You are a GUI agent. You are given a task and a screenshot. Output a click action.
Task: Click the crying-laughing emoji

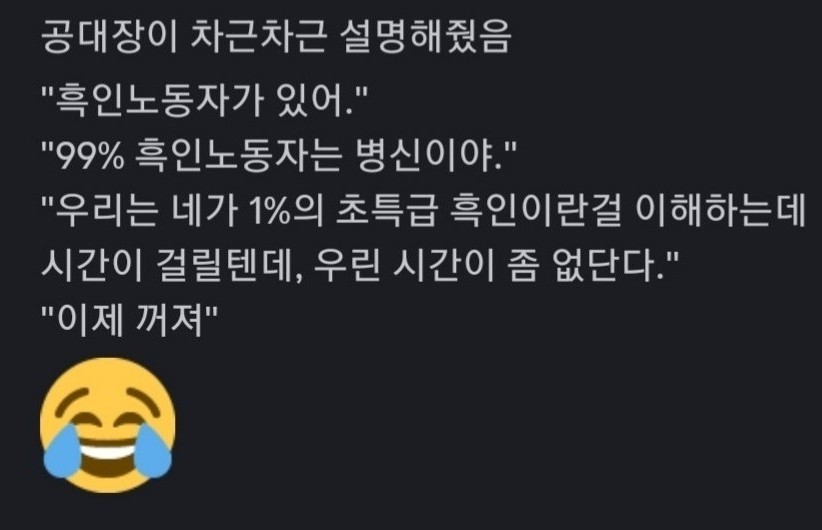tap(107, 425)
